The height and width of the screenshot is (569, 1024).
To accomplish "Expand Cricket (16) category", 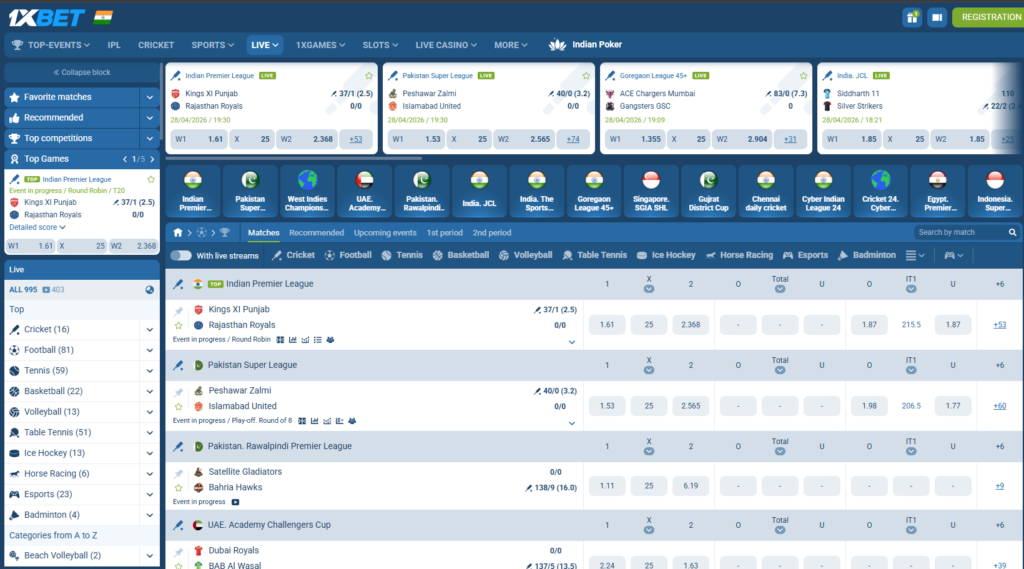I will click(x=150, y=330).
